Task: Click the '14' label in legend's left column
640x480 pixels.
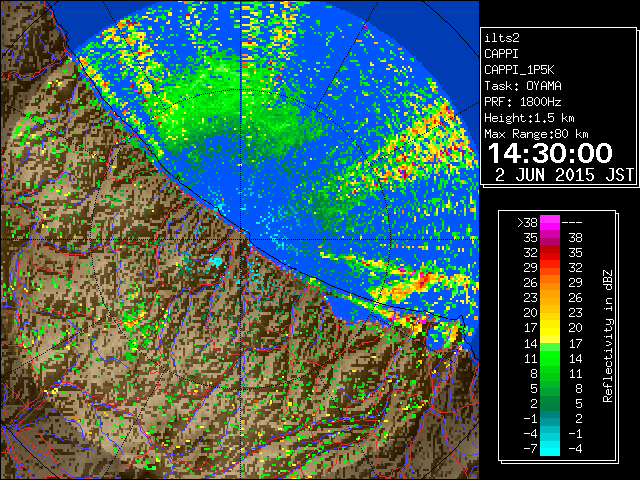Action: (x=531, y=343)
